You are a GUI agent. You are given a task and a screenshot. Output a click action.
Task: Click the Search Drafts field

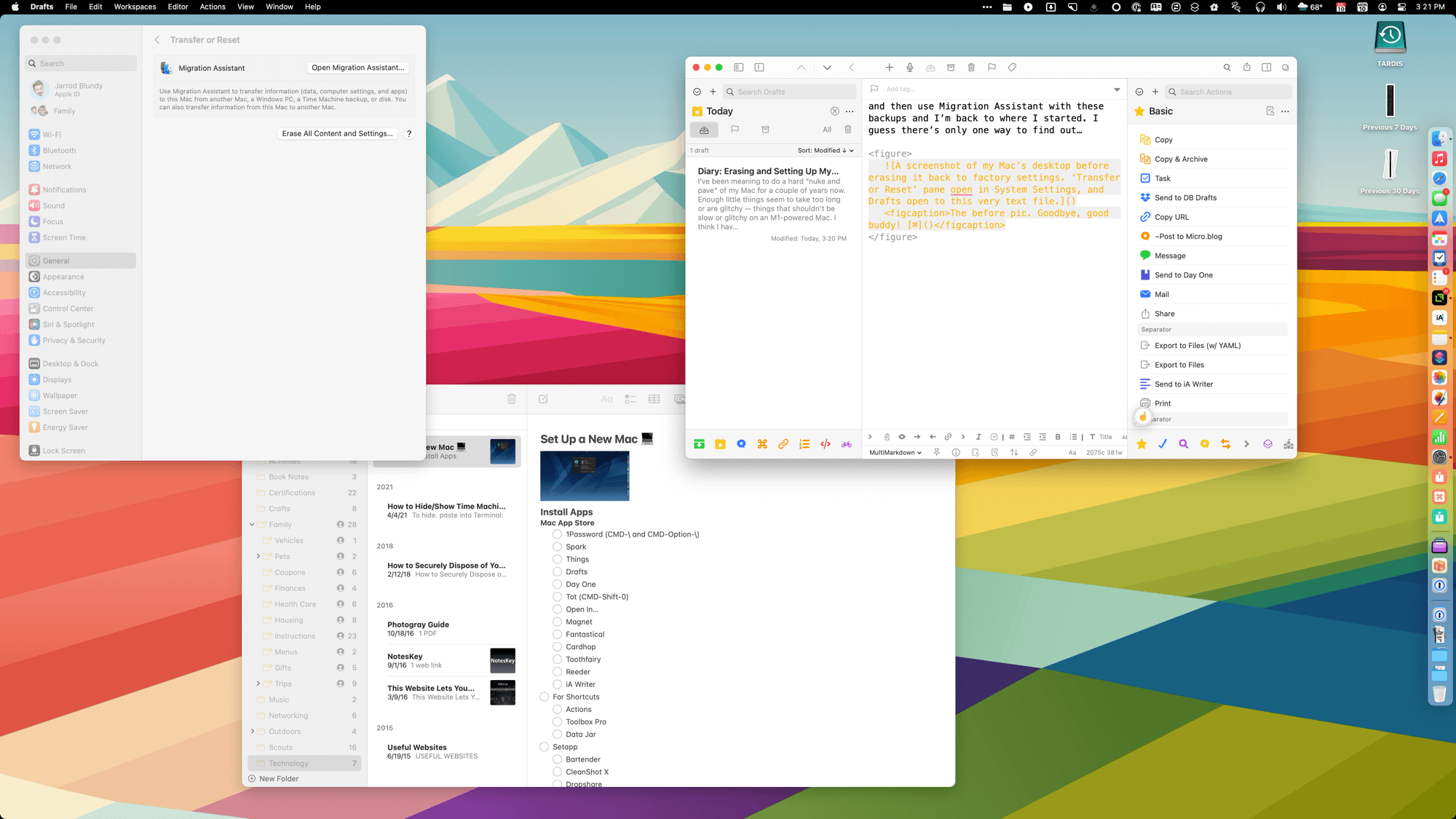(x=790, y=92)
